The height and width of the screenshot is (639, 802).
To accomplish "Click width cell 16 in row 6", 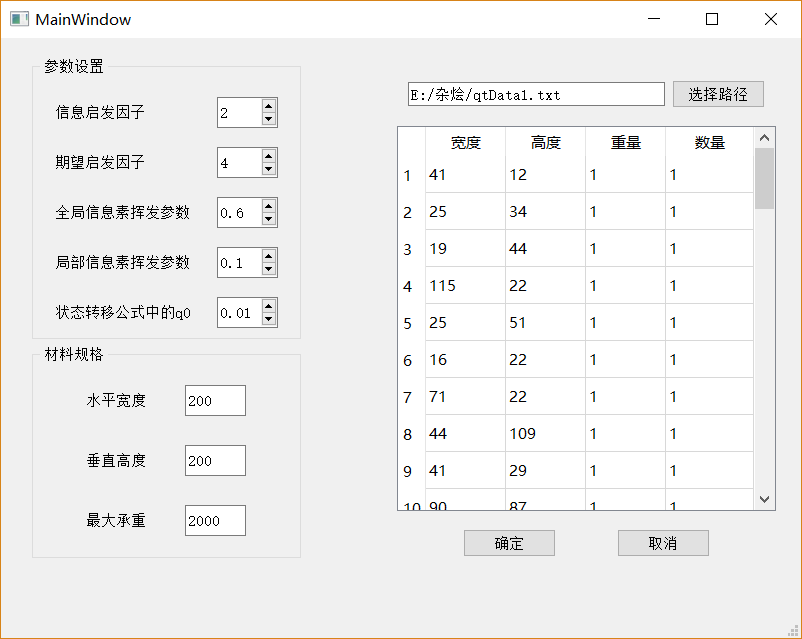I will pyautogui.click(x=465, y=360).
